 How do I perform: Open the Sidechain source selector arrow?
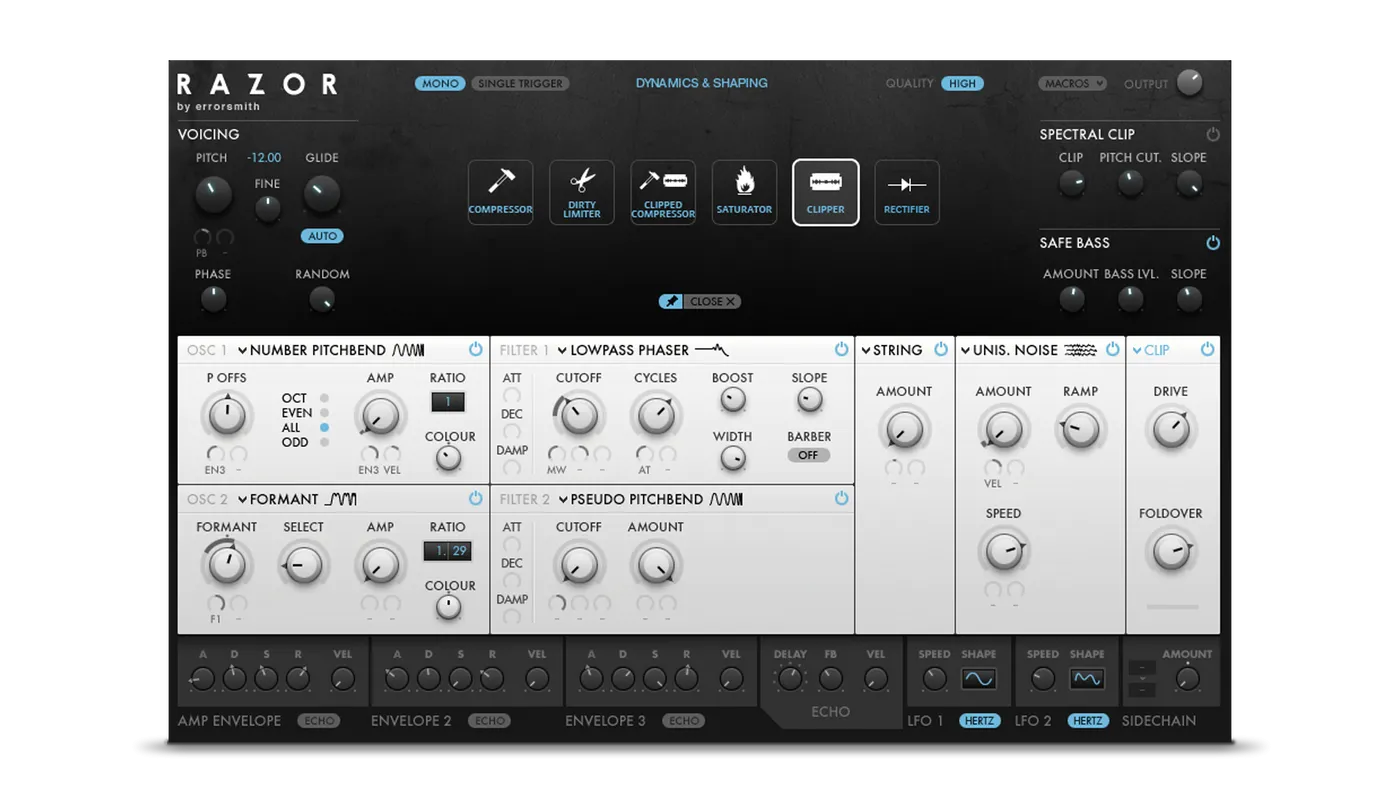point(1141,679)
